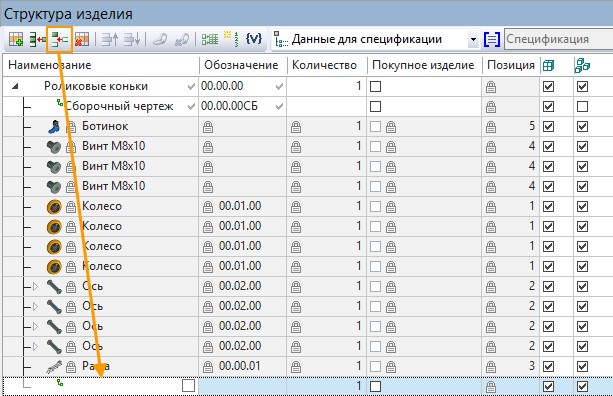
Task: Click Роликовые коньки's Позиция lock icon
Action: click(x=491, y=87)
